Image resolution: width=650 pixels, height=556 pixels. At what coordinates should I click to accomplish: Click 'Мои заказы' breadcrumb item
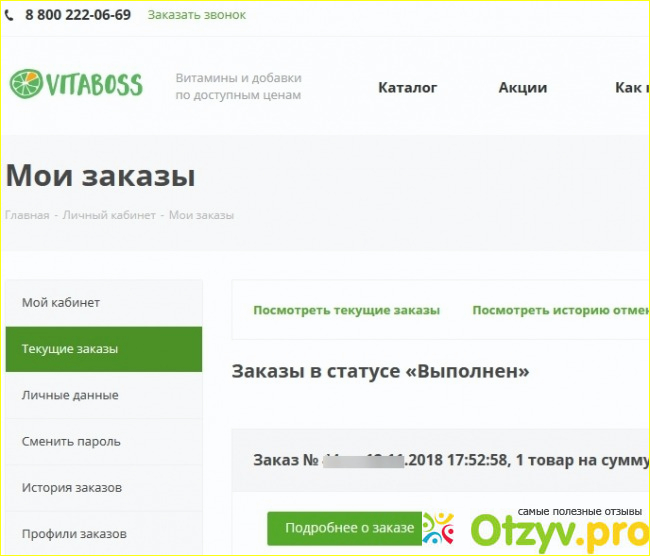pyautogui.click(x=201, y=215)
